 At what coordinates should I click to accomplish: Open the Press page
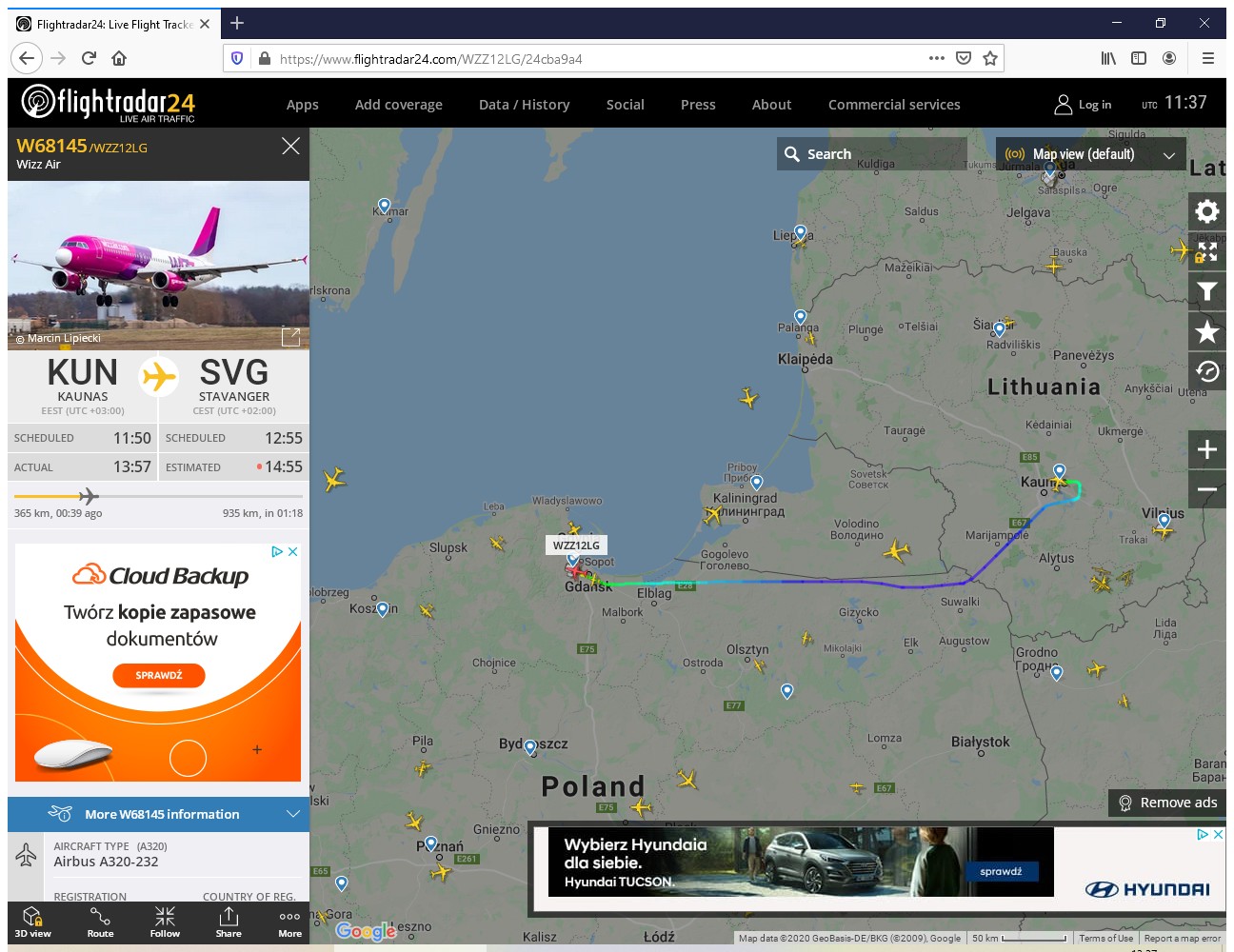698,105
